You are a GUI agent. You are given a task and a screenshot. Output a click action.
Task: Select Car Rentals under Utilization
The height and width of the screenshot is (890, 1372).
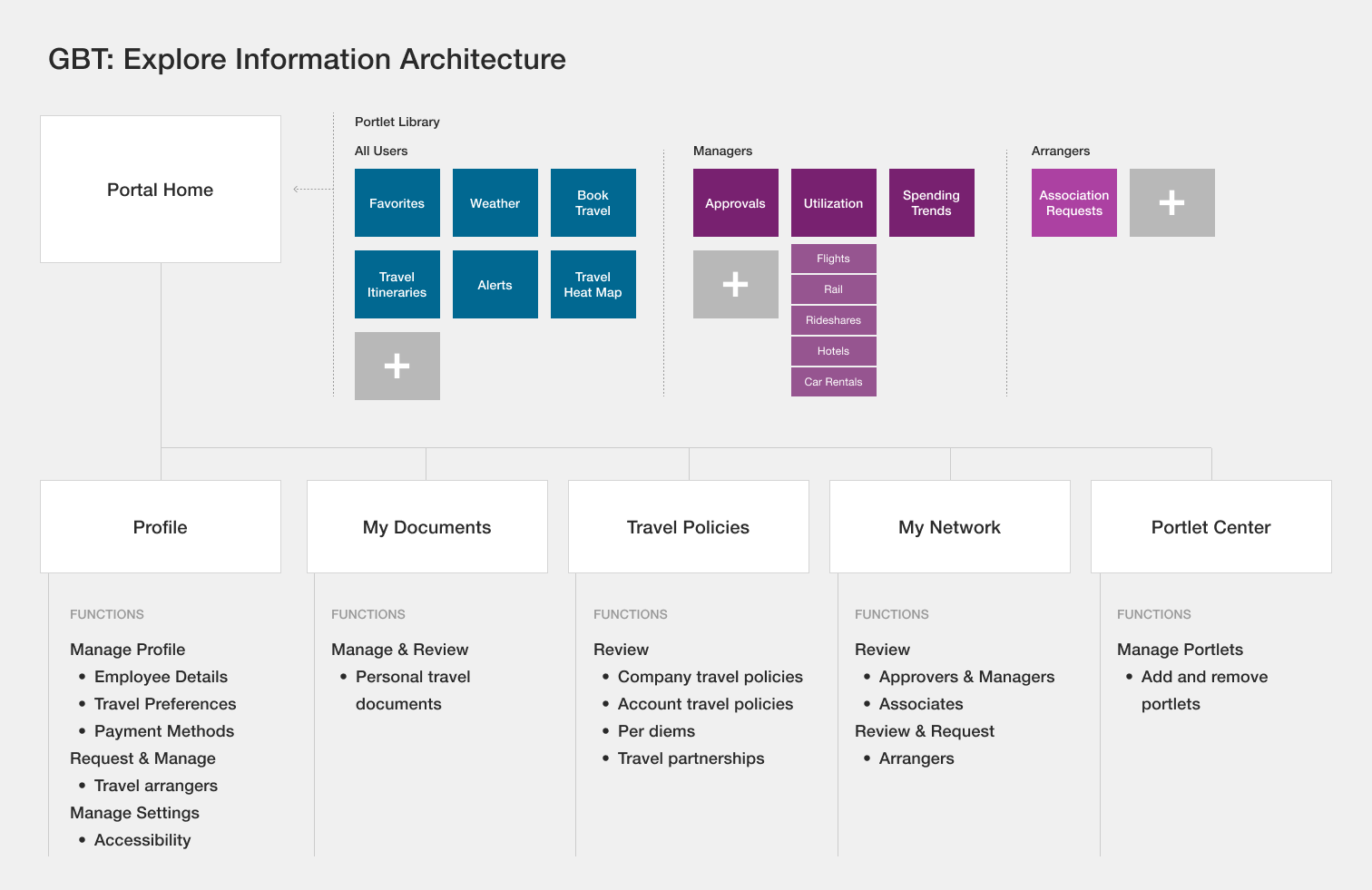(834, 382)
